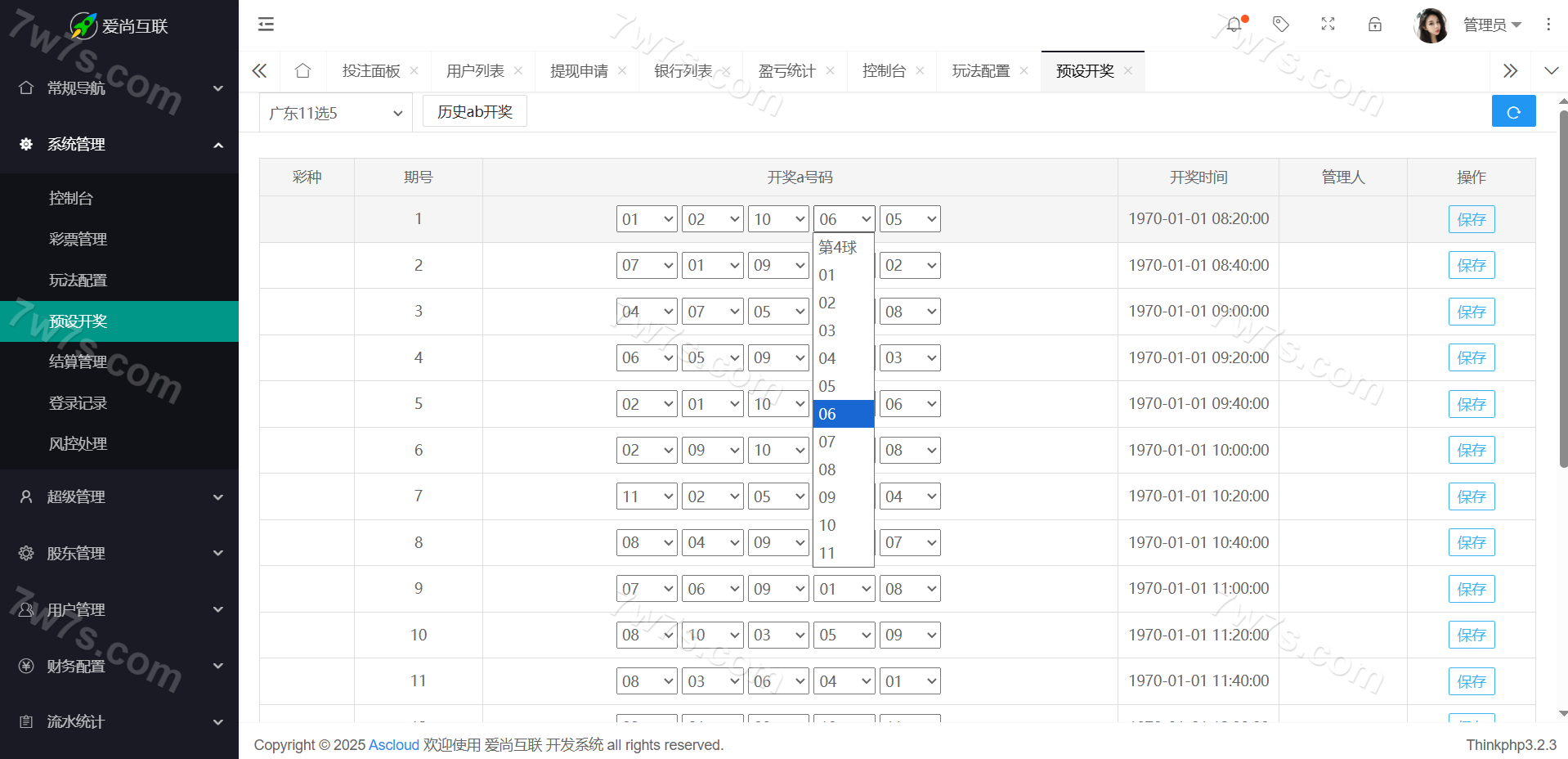Click the page vertical scrollbar

[x=1563, y=286]
